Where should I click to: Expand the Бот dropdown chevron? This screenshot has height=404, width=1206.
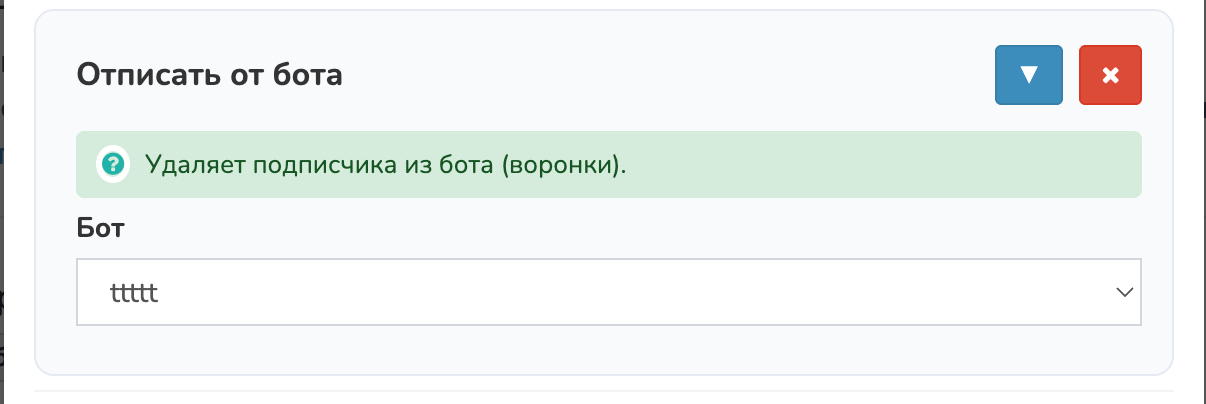(1125, 292)
